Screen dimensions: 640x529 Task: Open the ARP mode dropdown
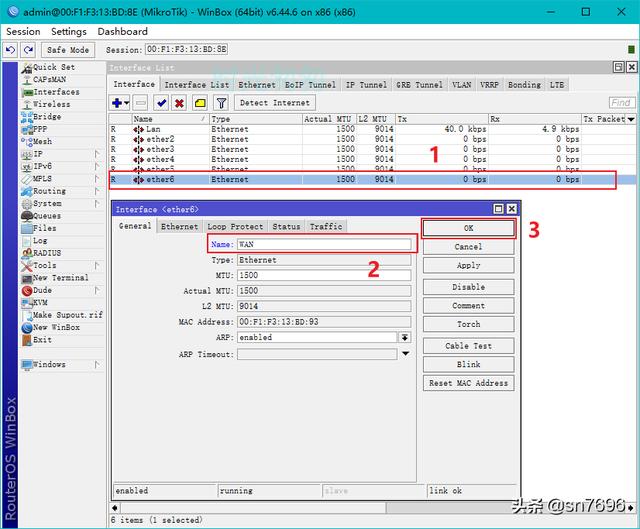click(404, 337)
